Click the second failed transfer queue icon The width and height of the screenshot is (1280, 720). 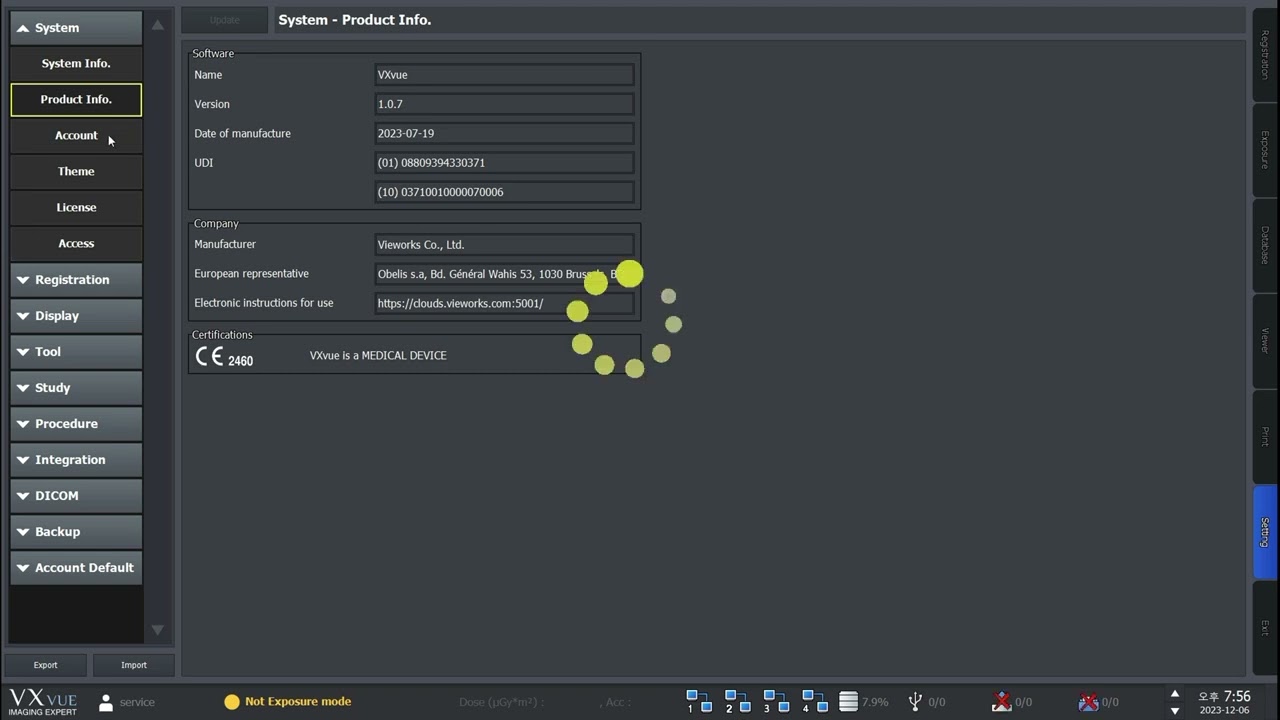[1088, 701]
